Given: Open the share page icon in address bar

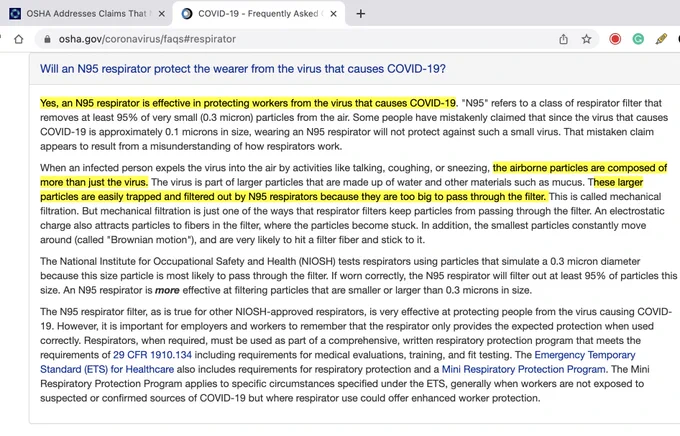Looking at the screenshot, I should [563, 39].
